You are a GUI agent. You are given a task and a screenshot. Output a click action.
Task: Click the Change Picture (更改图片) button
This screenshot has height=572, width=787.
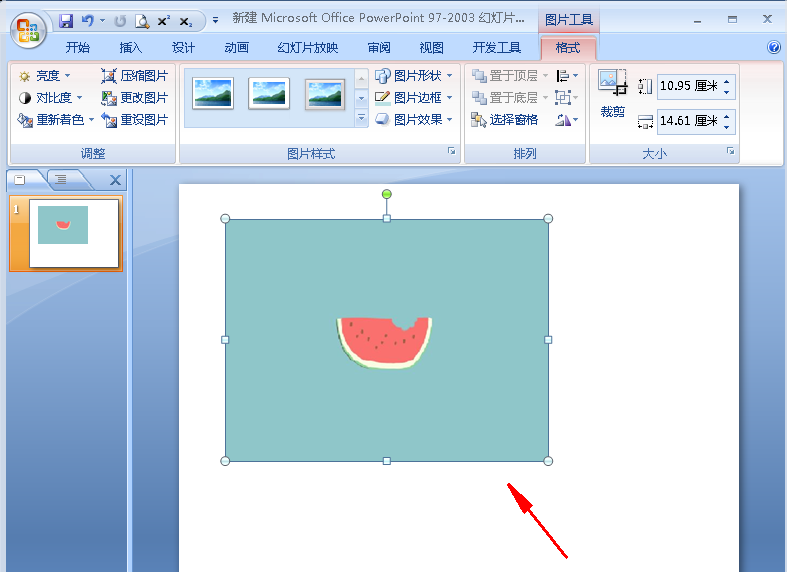134,98
